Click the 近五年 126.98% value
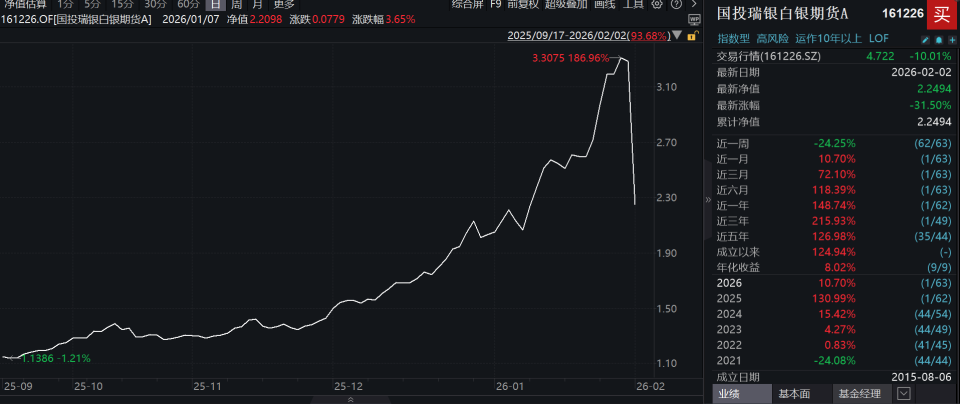This screenshot has height=404, width=960. tap(835, 237)
